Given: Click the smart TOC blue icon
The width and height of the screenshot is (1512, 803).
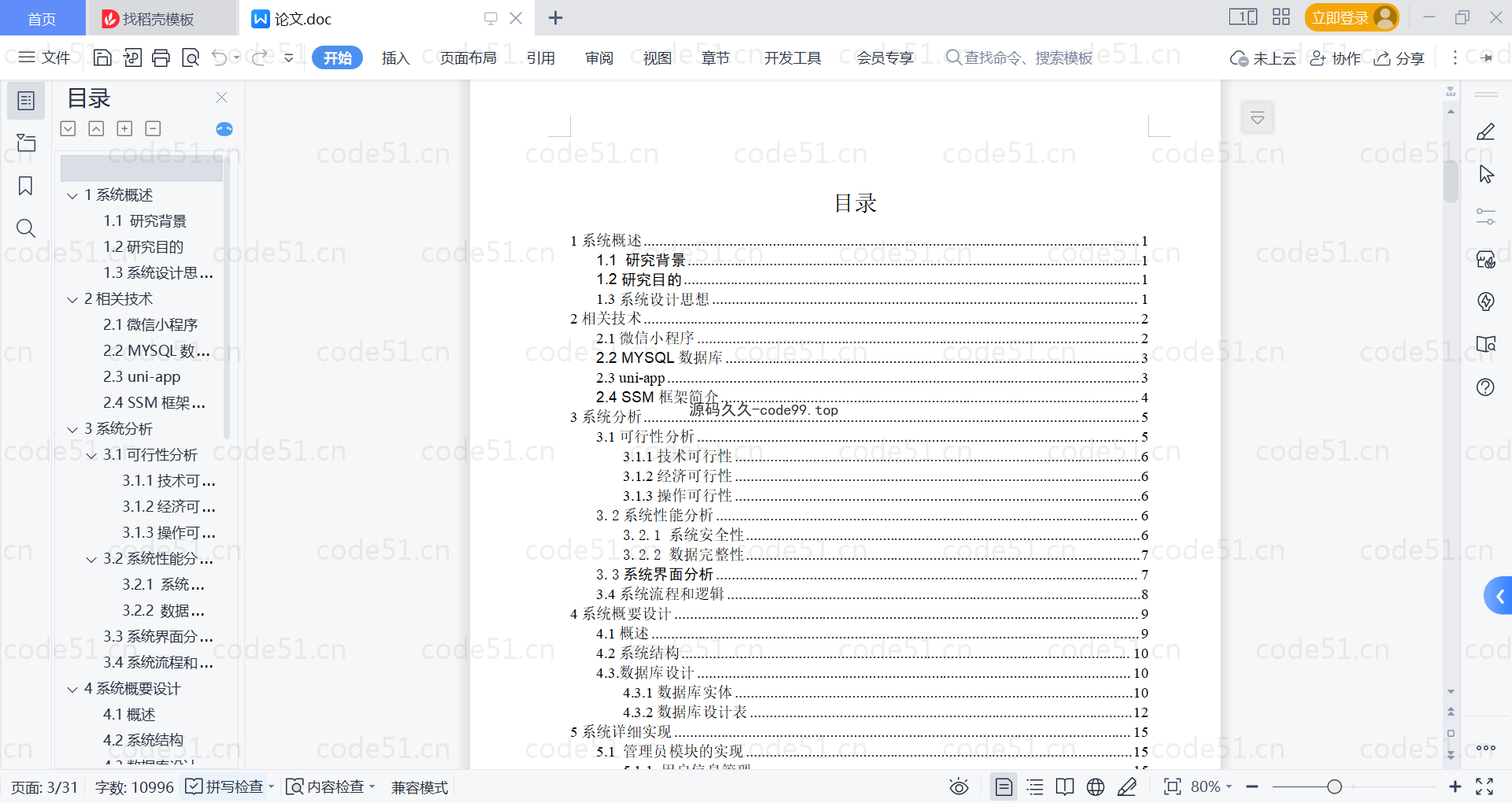Looking at the screenshot, I should pos(224,129).
